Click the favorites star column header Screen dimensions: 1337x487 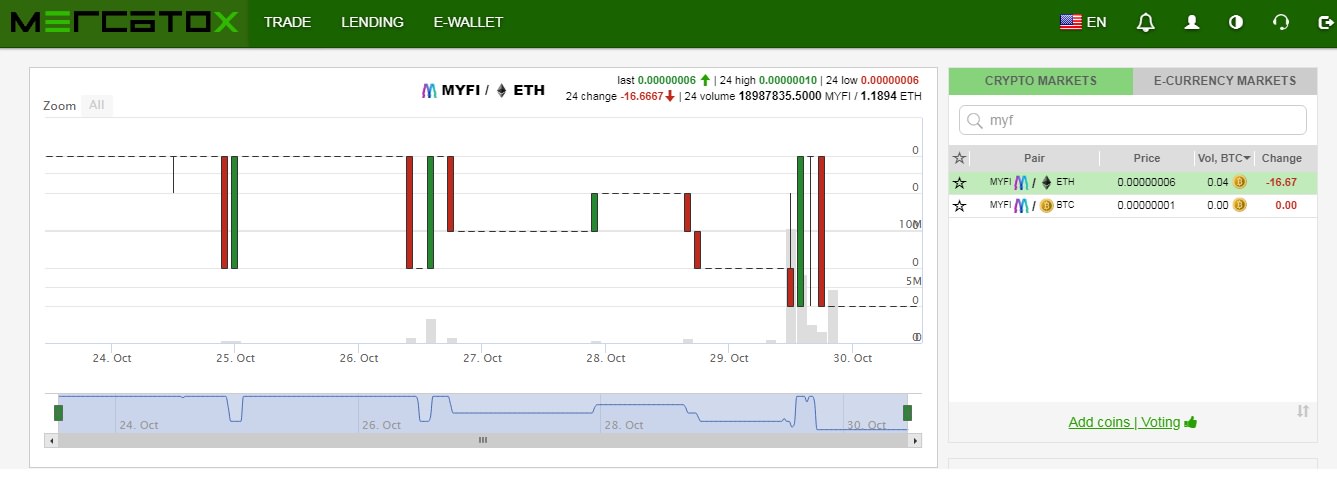click(x=959, y=158)
